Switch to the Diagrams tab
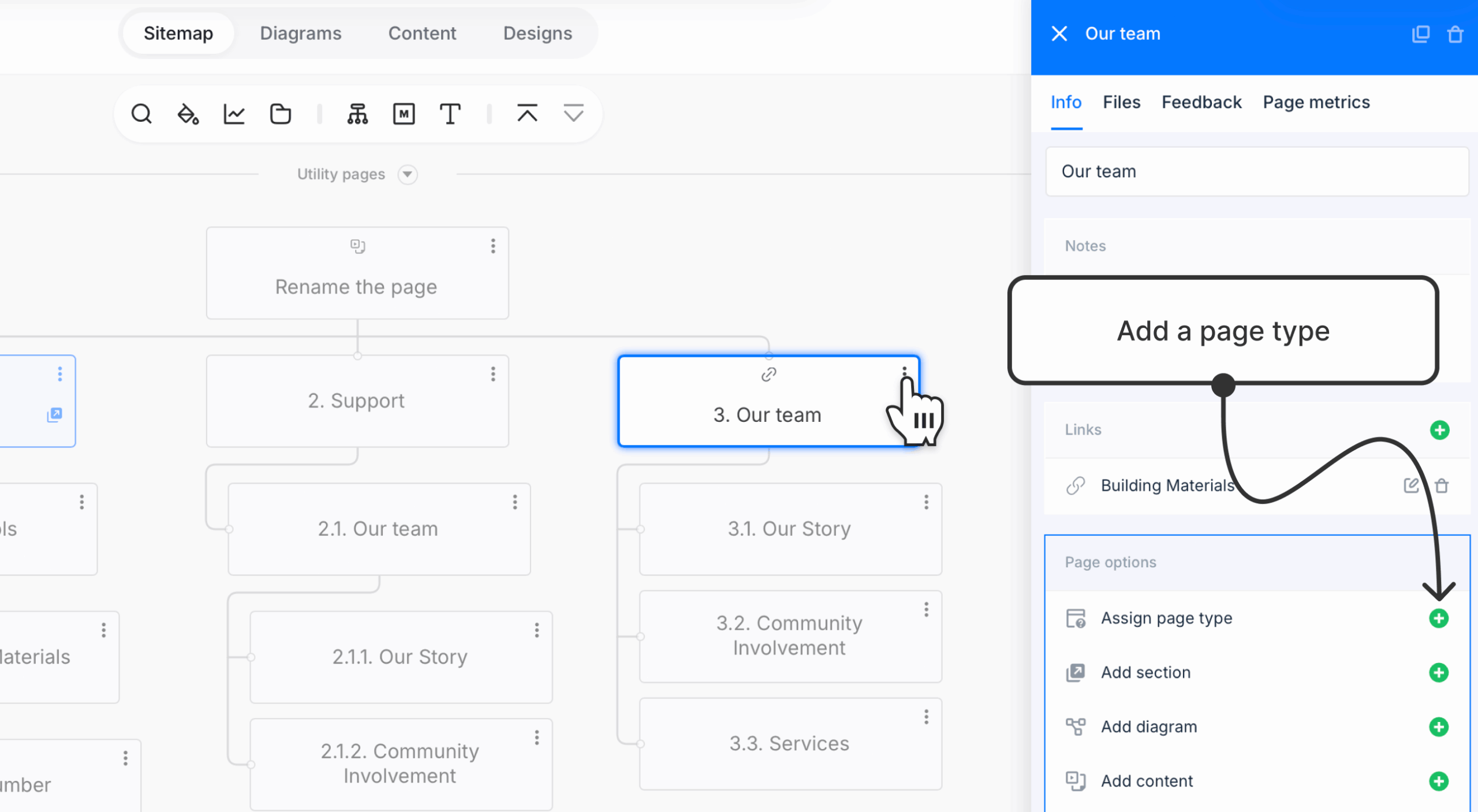The height and width of the screenshot is (812, 1478). [x=301, y=33]
